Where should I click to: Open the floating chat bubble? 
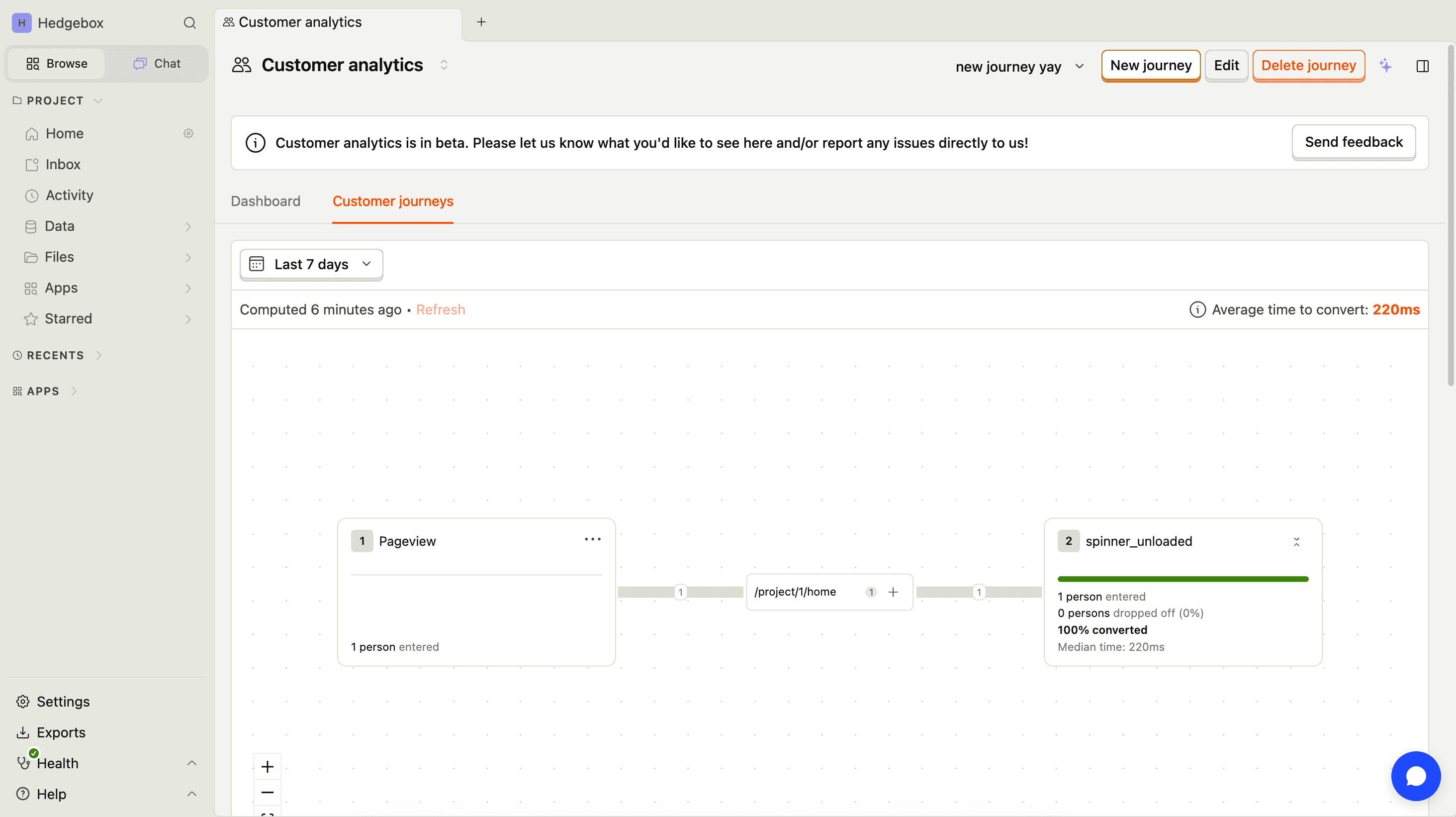click(x=1415, y=776)
